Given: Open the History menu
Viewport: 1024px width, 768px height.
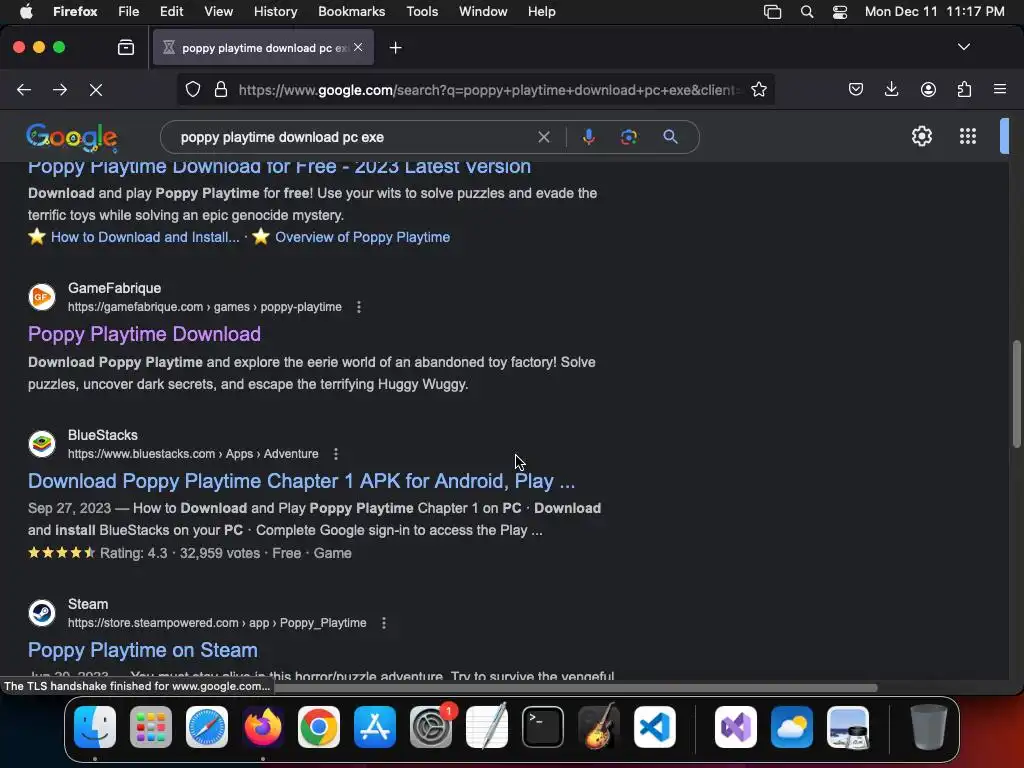Looking at the screenshot, I should click(x=275, y=12).
